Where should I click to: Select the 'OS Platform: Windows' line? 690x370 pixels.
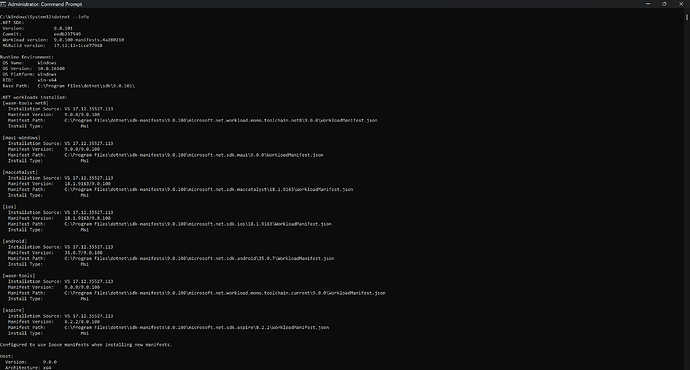click(29, 74)
